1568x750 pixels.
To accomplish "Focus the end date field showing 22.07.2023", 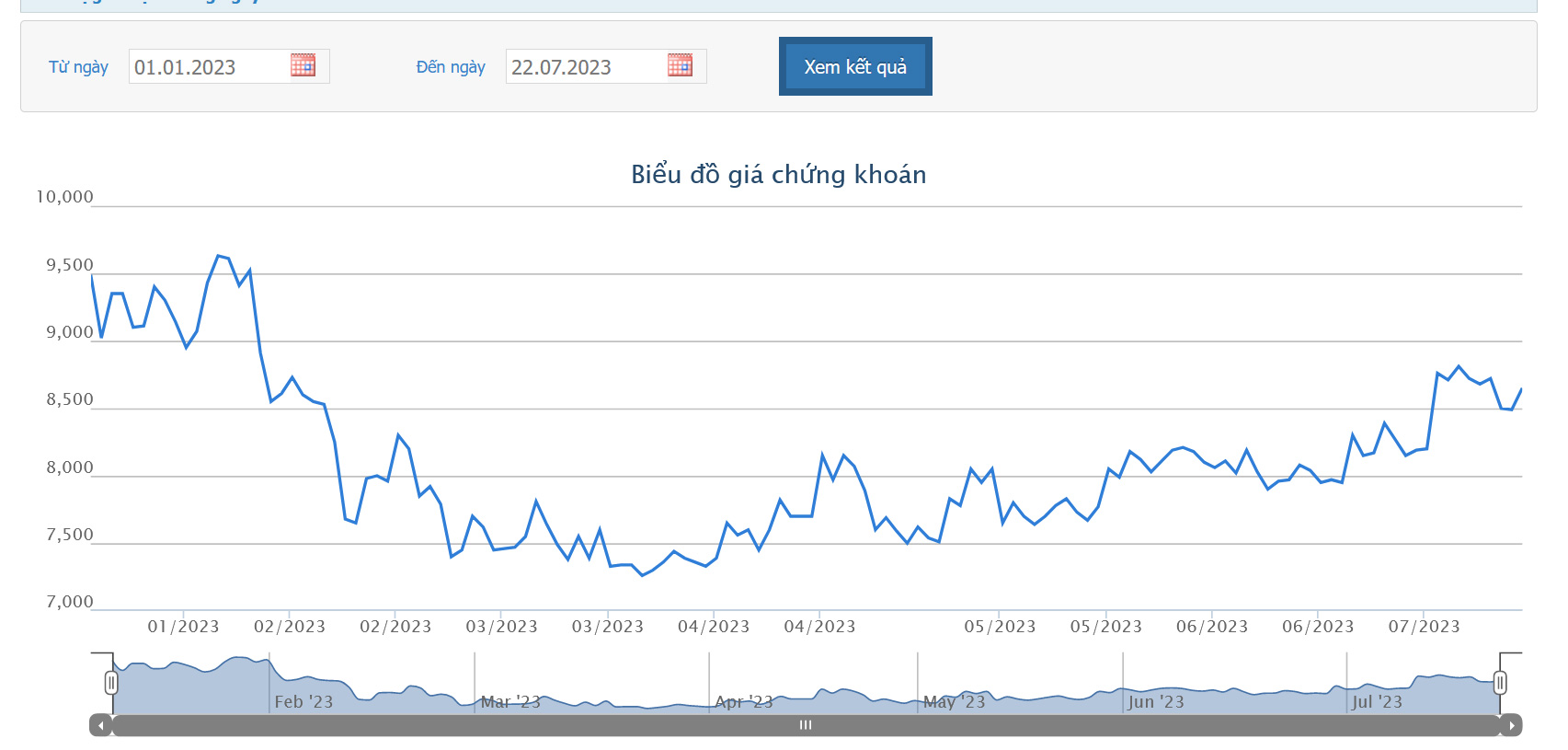I will (x=585, y=67).
